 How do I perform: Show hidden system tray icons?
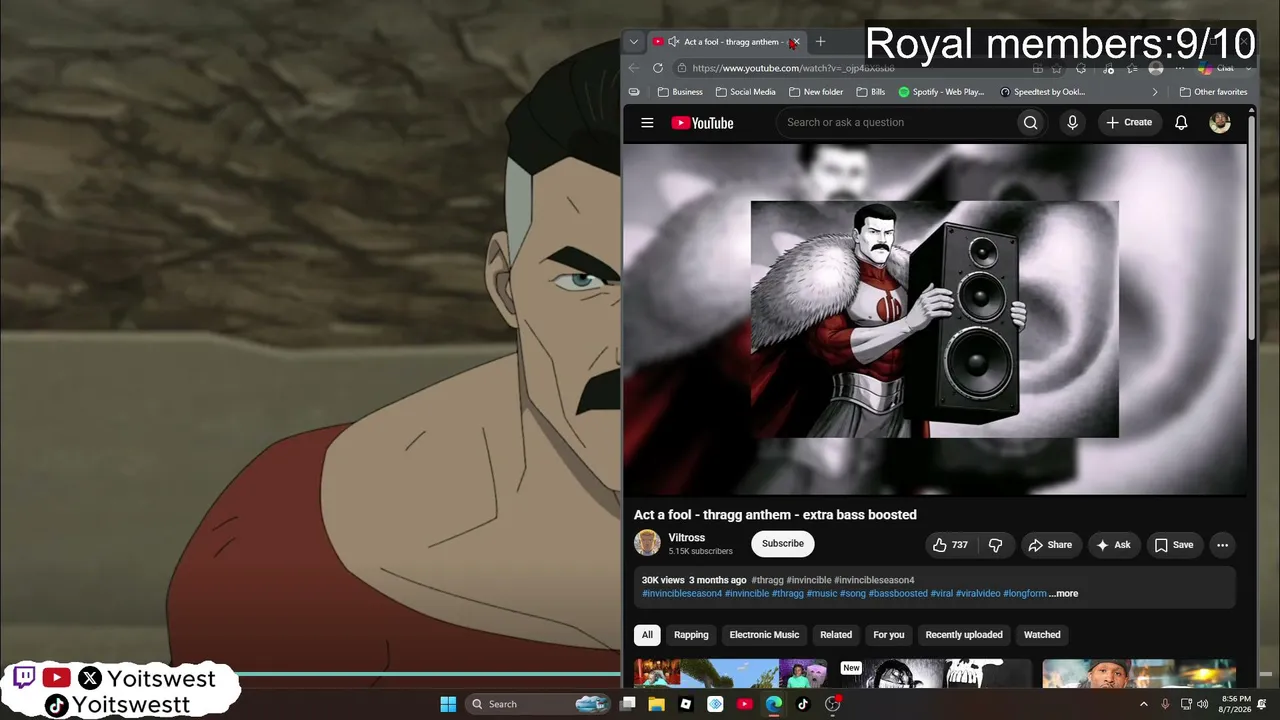(x=1144, y=704)
